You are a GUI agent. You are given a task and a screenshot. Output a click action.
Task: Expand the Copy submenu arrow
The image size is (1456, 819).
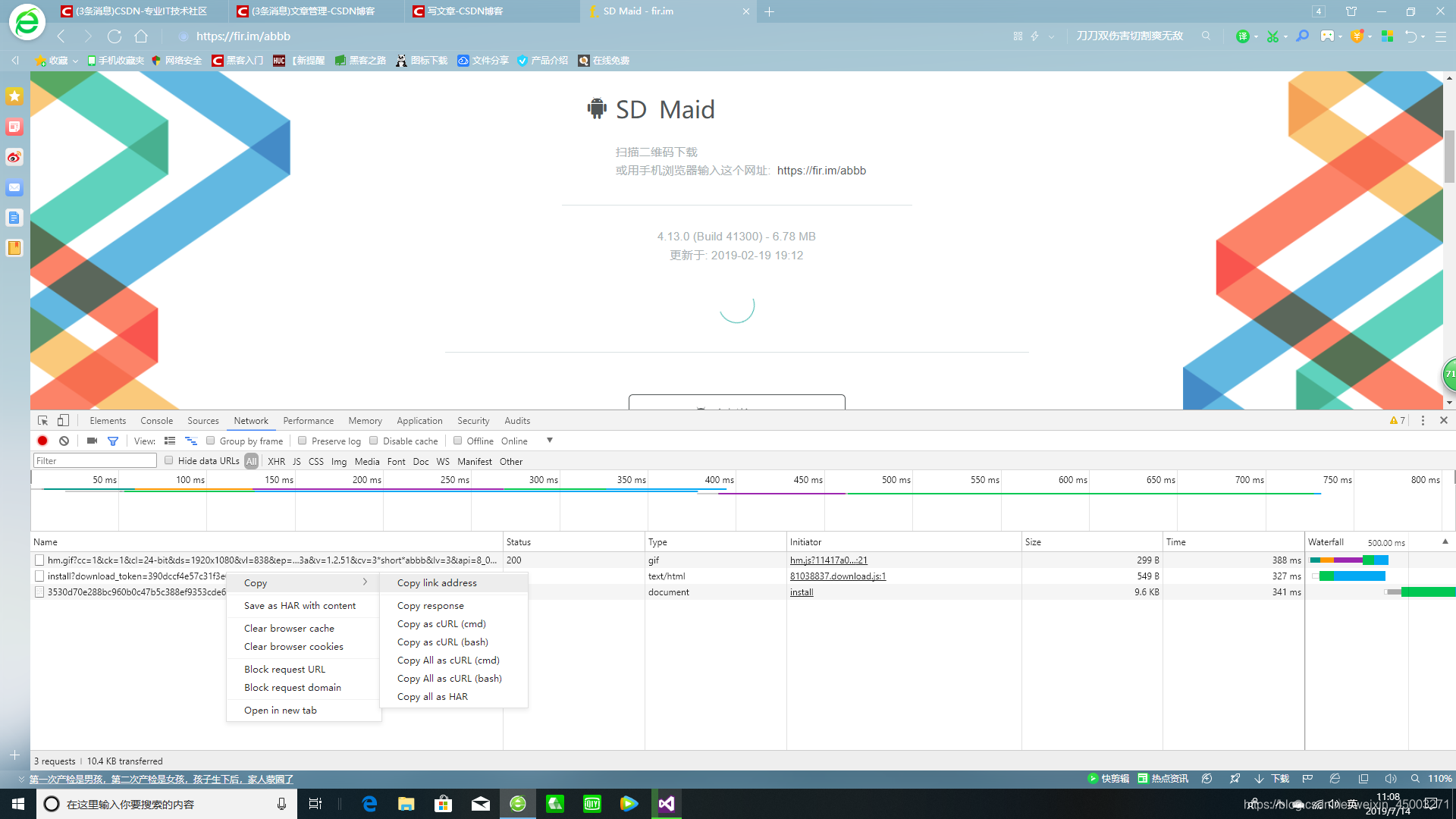tap(365, 582)
